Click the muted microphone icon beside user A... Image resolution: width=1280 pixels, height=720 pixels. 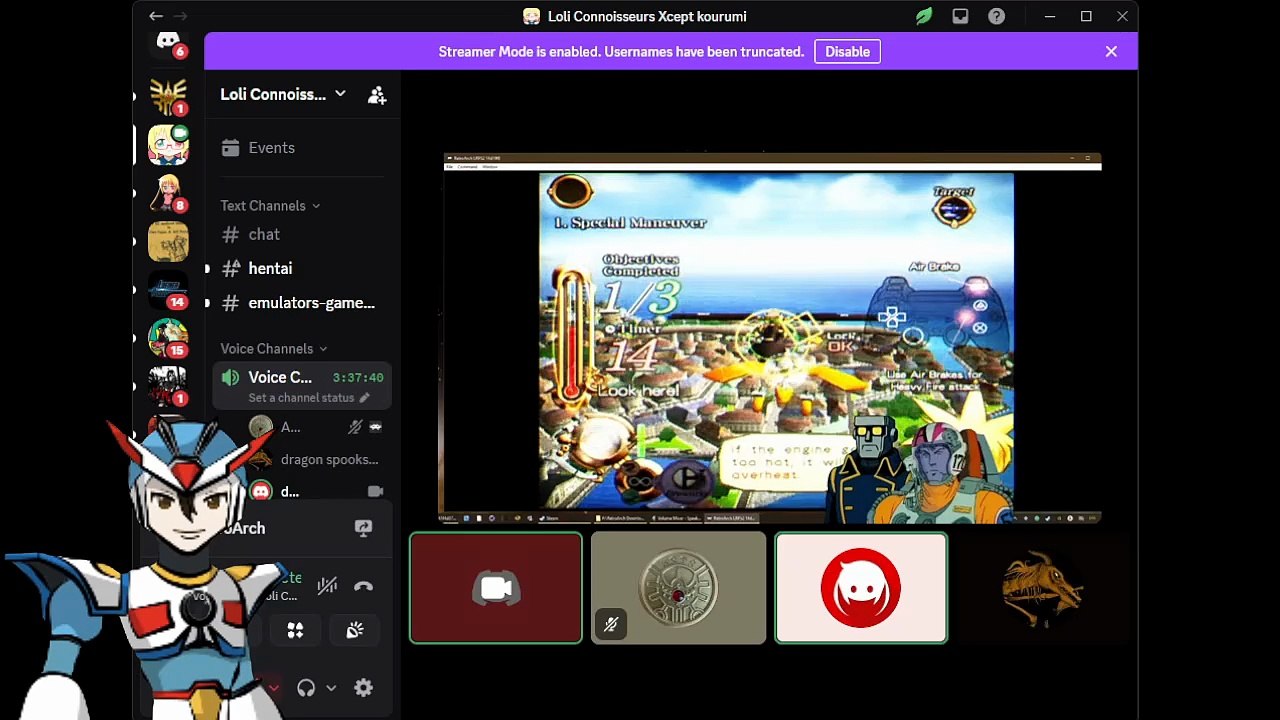(355, 427)
